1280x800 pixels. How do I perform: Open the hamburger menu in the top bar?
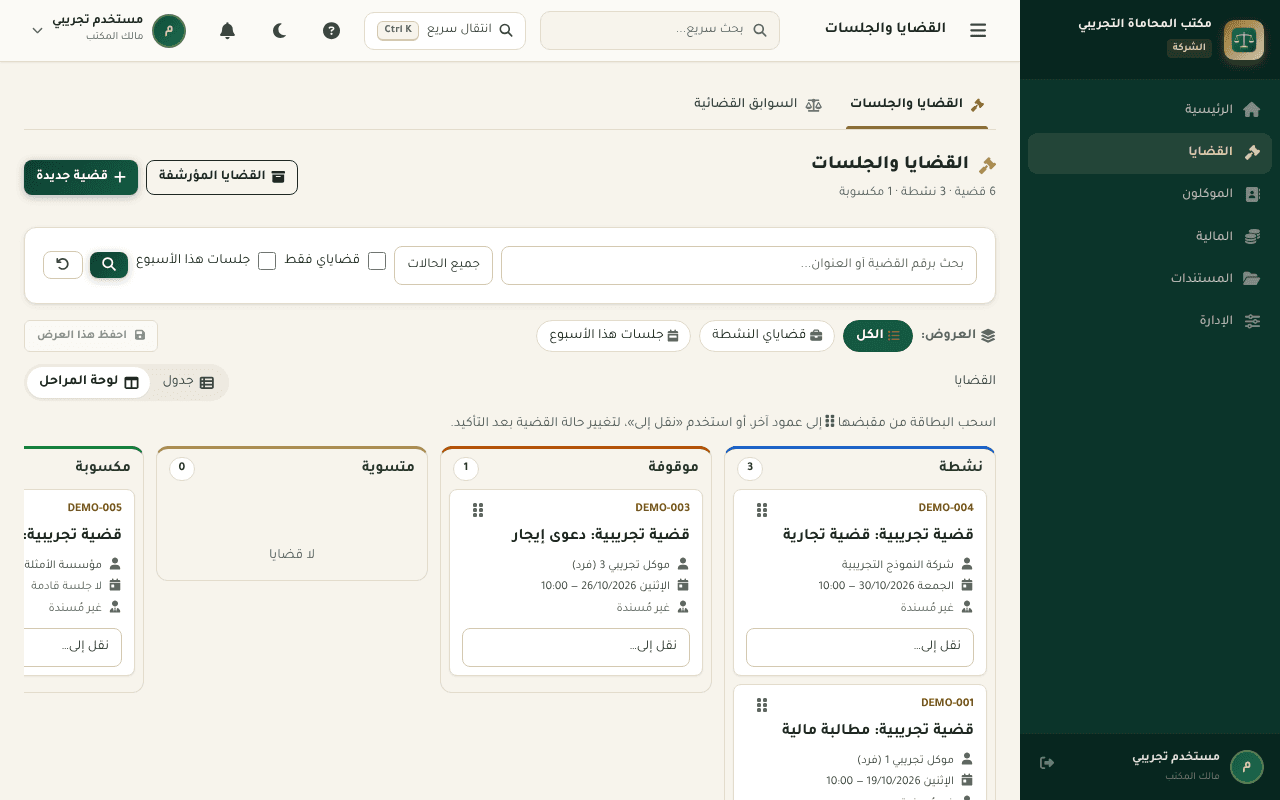[978, 30]
